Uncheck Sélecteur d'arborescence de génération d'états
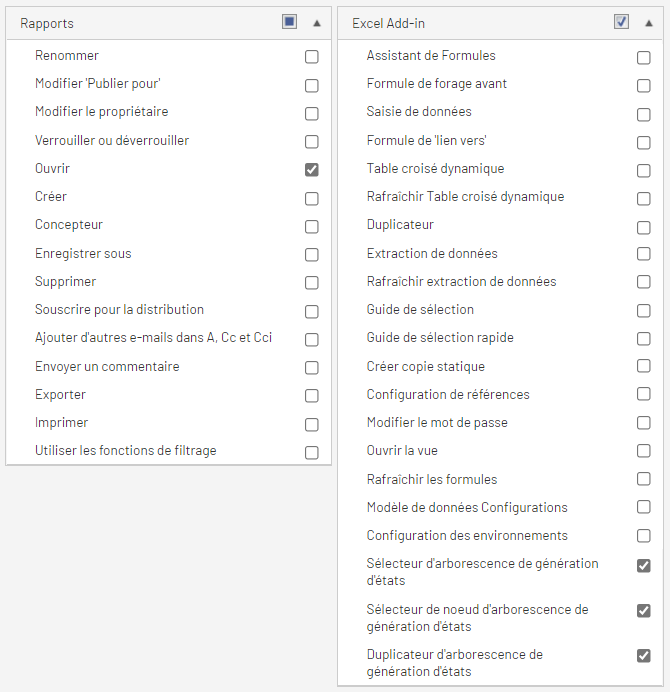Image resolution: width=670 pixels, height=692 pixels. 644,565
